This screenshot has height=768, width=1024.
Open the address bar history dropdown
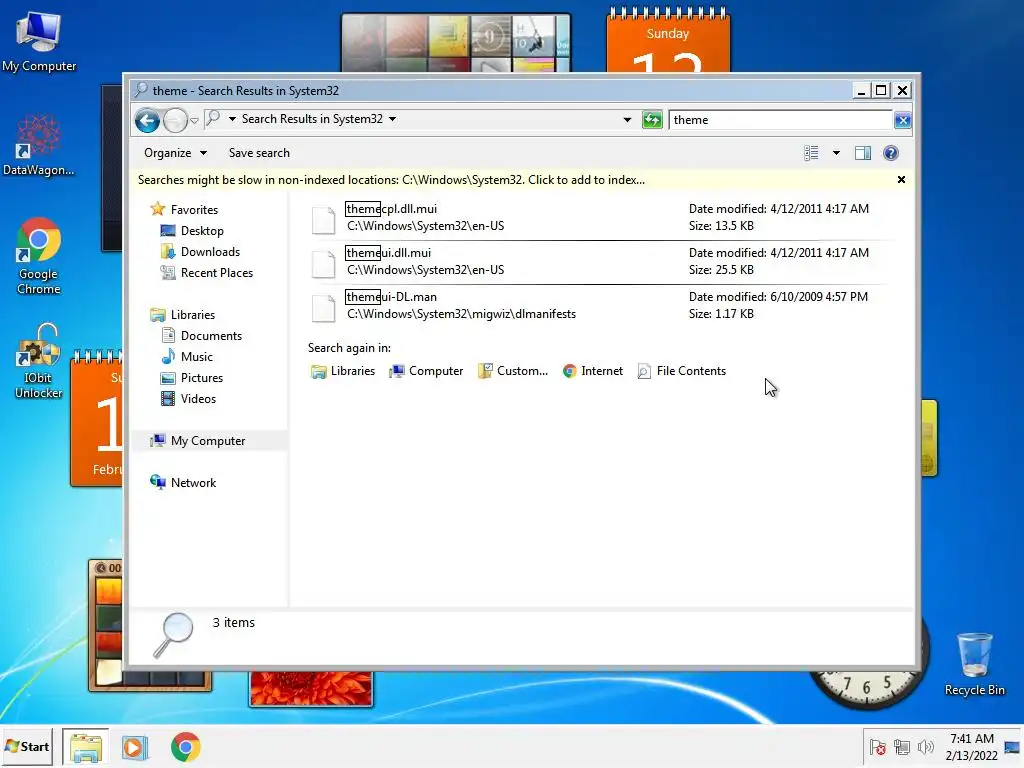[x=627, y=120]
